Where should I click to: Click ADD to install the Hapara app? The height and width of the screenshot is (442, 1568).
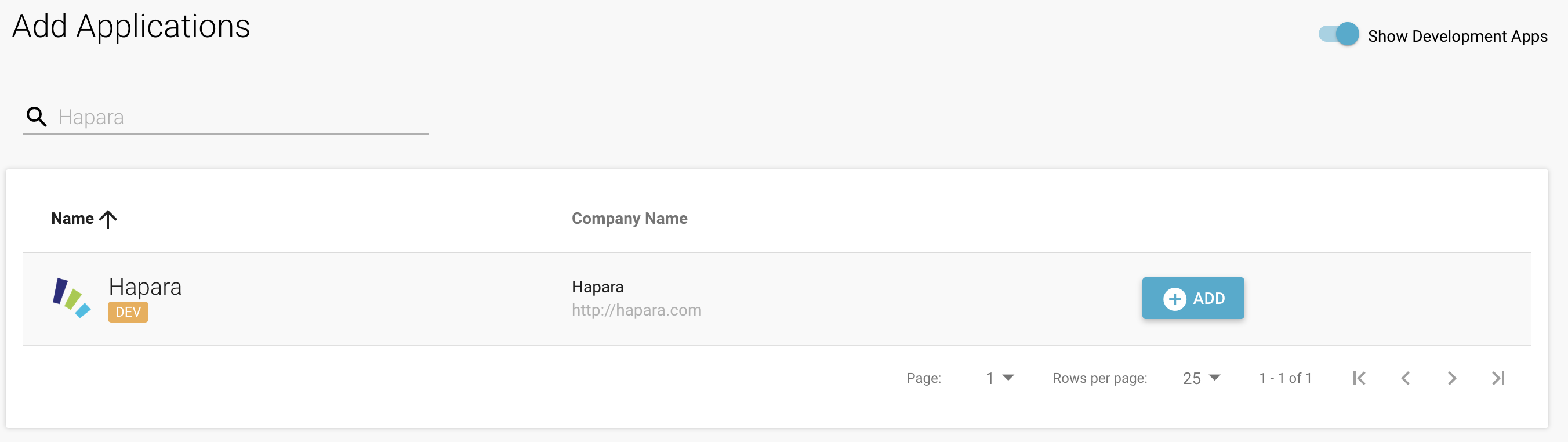click(x=1192, y=298)
